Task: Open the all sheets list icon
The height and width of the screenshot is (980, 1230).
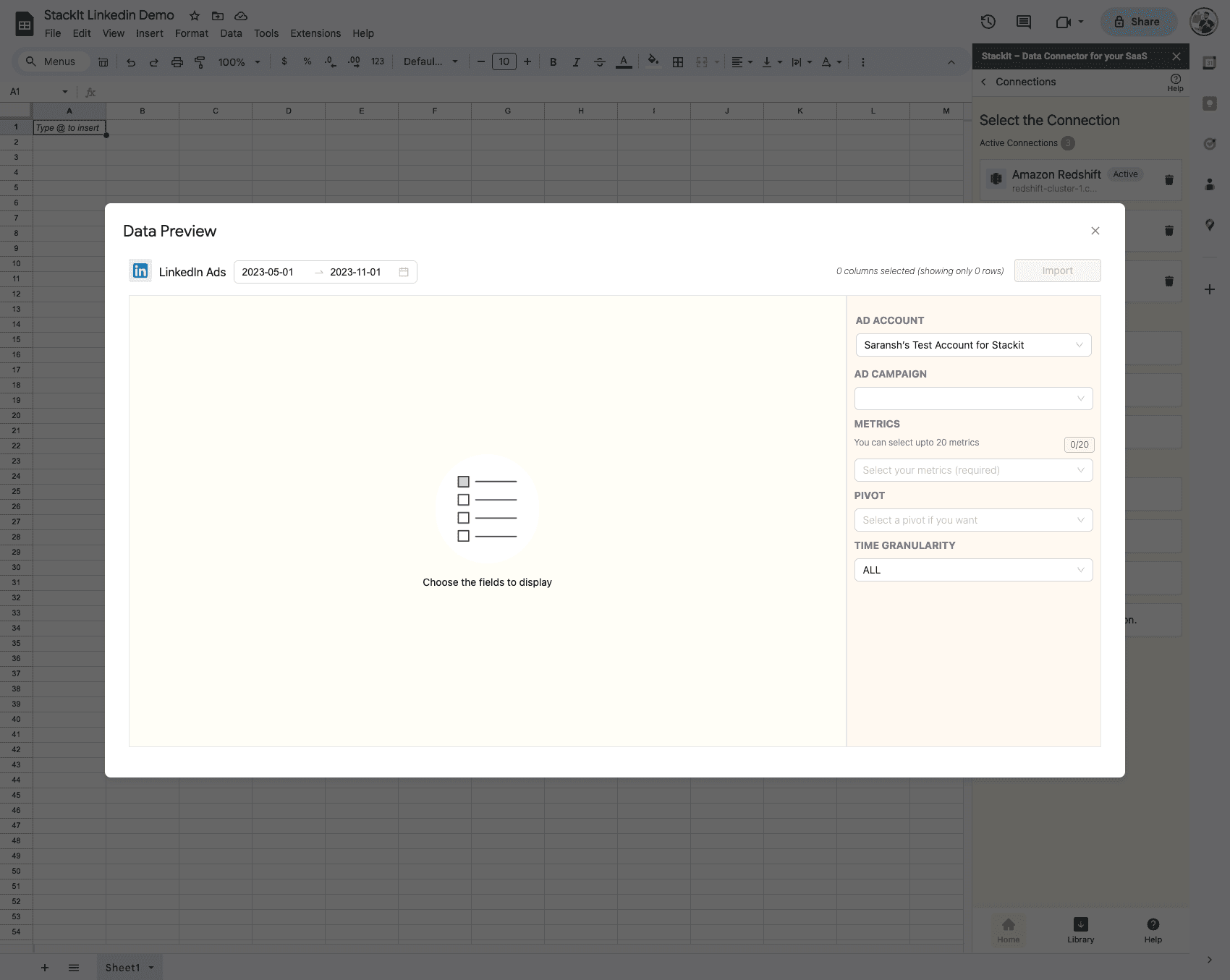Action: [x=74, y=968]
